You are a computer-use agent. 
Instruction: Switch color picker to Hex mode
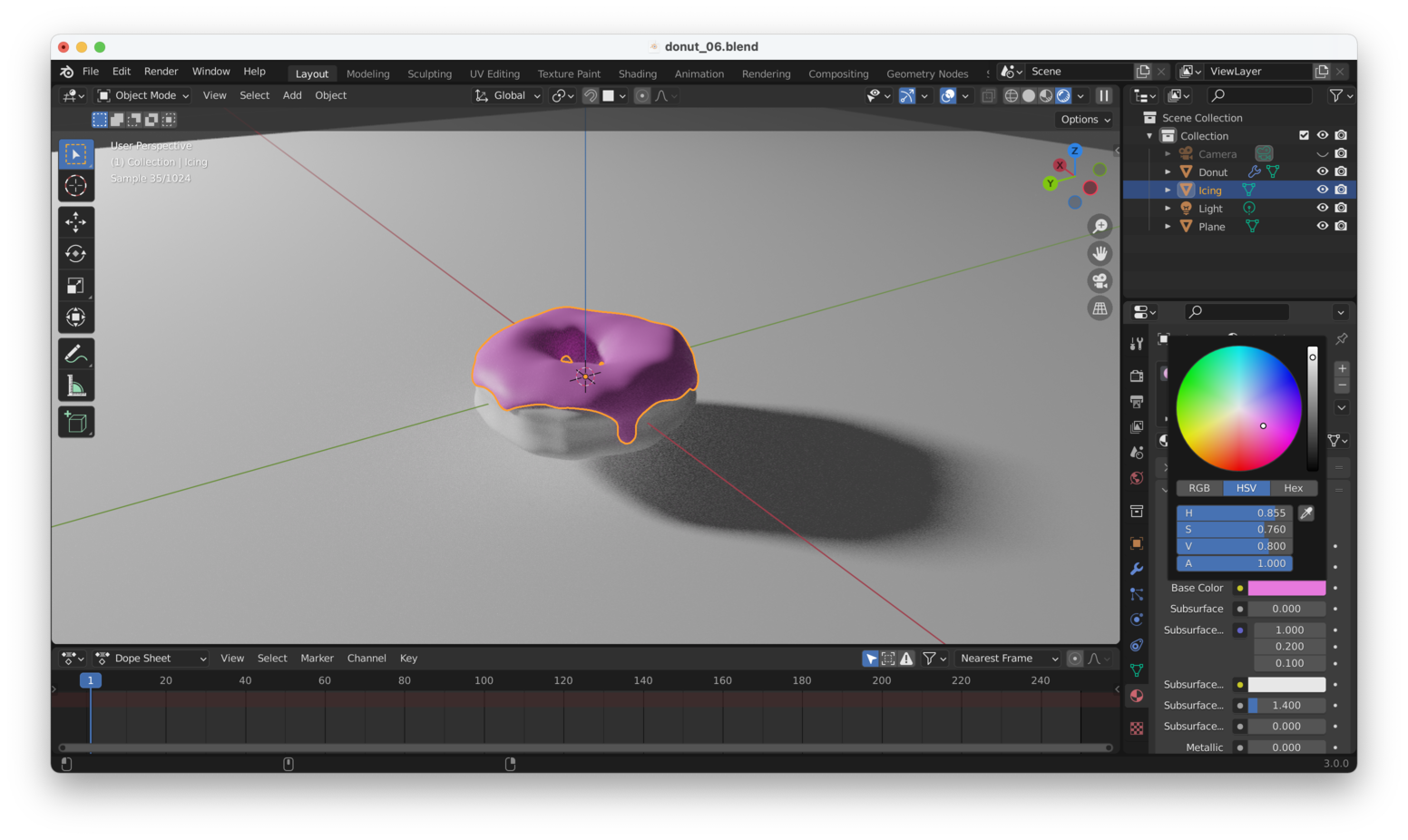click(x=1293, y=488)
